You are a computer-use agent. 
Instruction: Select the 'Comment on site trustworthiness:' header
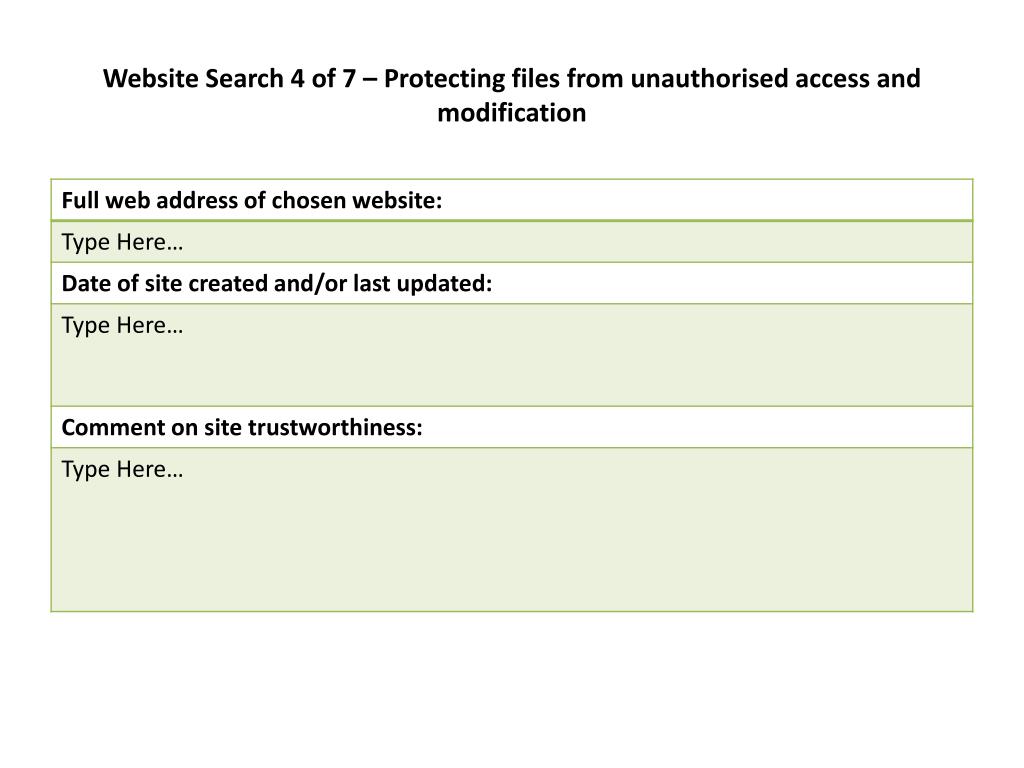pos(242,428)
